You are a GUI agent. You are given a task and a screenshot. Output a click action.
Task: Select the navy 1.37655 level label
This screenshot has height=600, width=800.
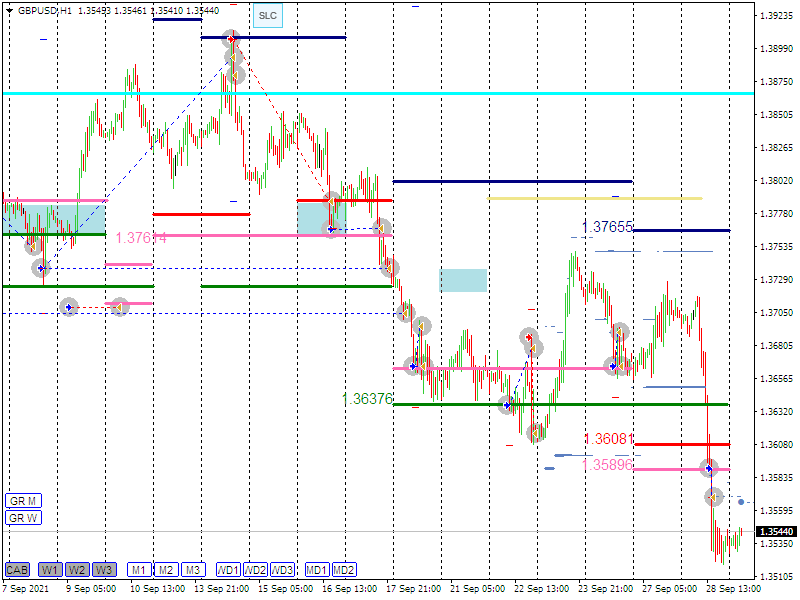607,227
